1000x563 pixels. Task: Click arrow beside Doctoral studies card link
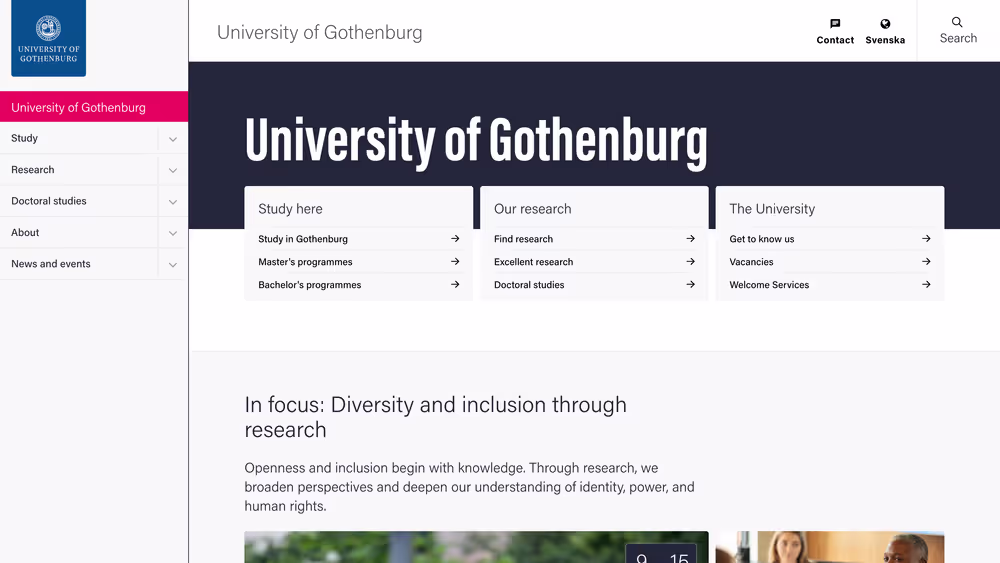(x=690, y=284)
